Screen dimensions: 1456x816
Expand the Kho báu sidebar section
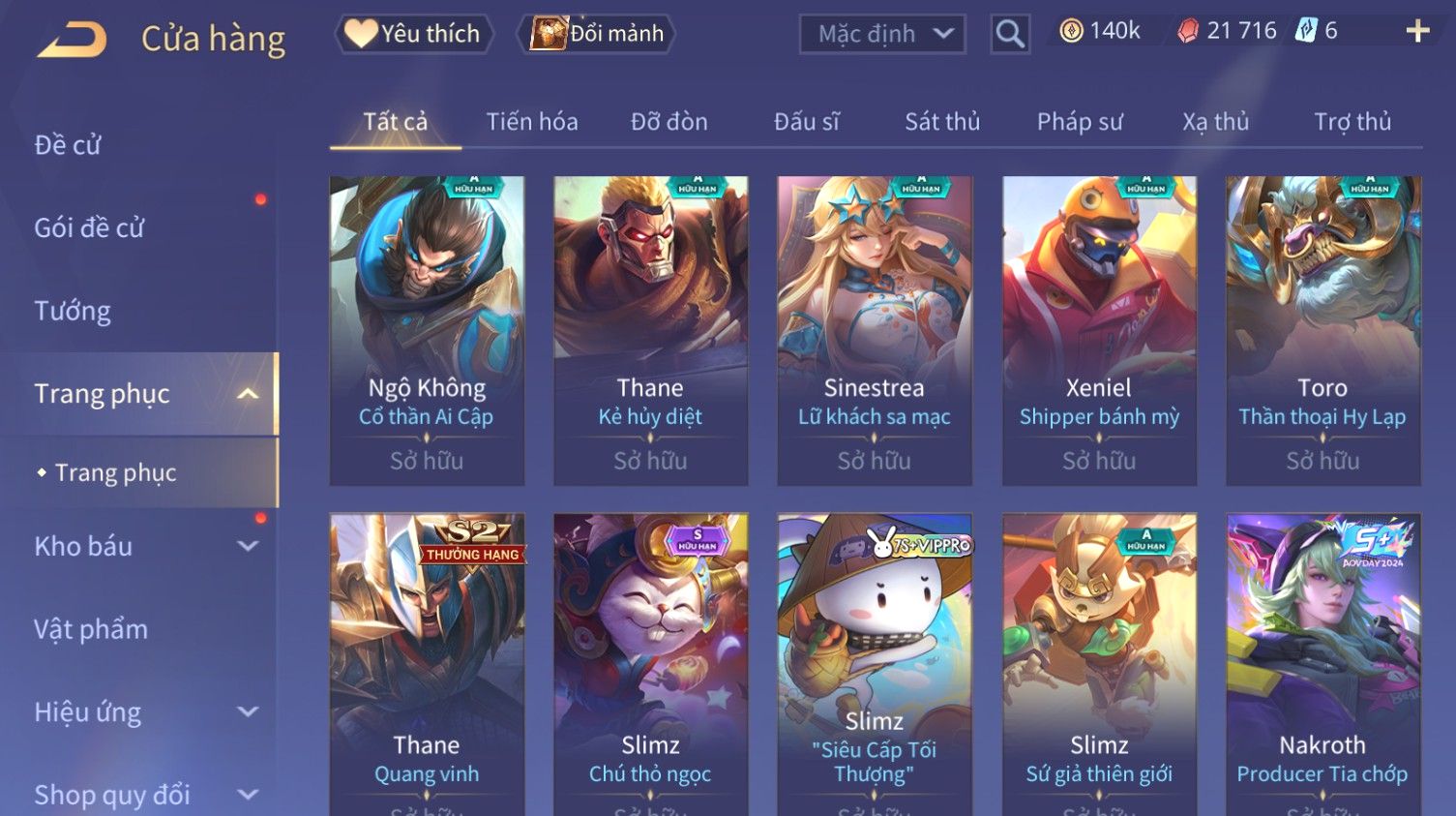pyautogui.click(x=248, y=546)
